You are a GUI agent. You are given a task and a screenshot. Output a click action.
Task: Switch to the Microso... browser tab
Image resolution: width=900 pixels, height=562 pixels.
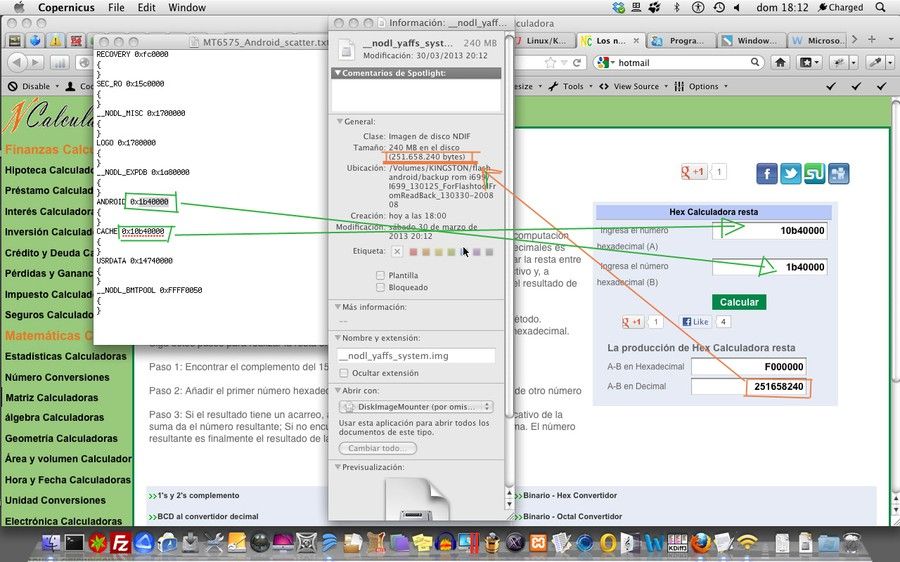point(820,41)
